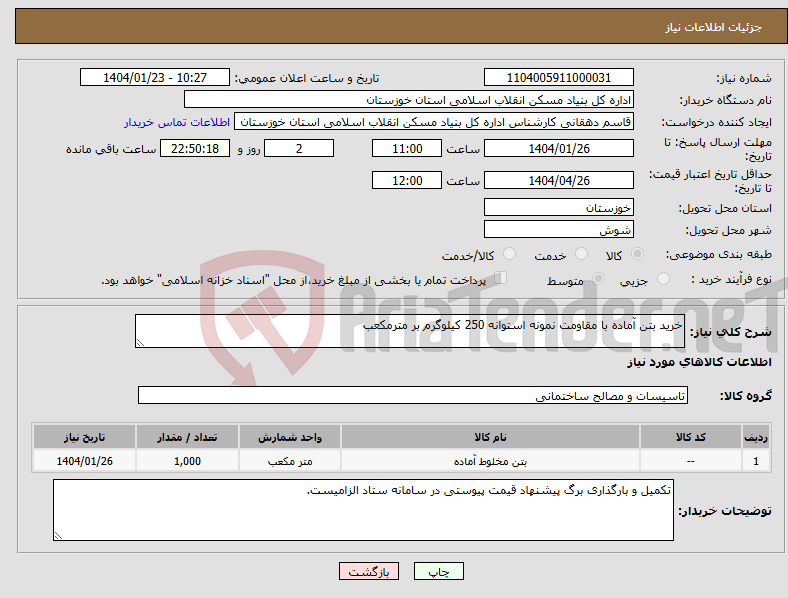
Task: Click the ردیف column header
Action: 756,437
